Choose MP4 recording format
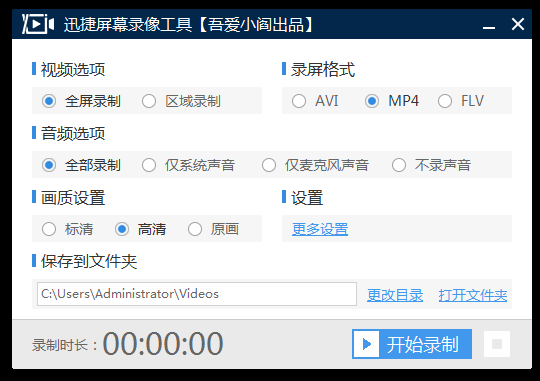Image resolution: width=540 pixels, height=381 pixels. pos(392,101)
